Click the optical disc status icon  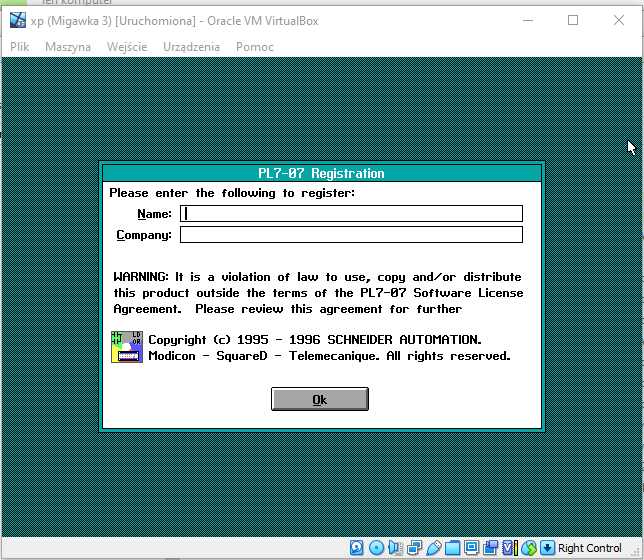click(376, 547)
